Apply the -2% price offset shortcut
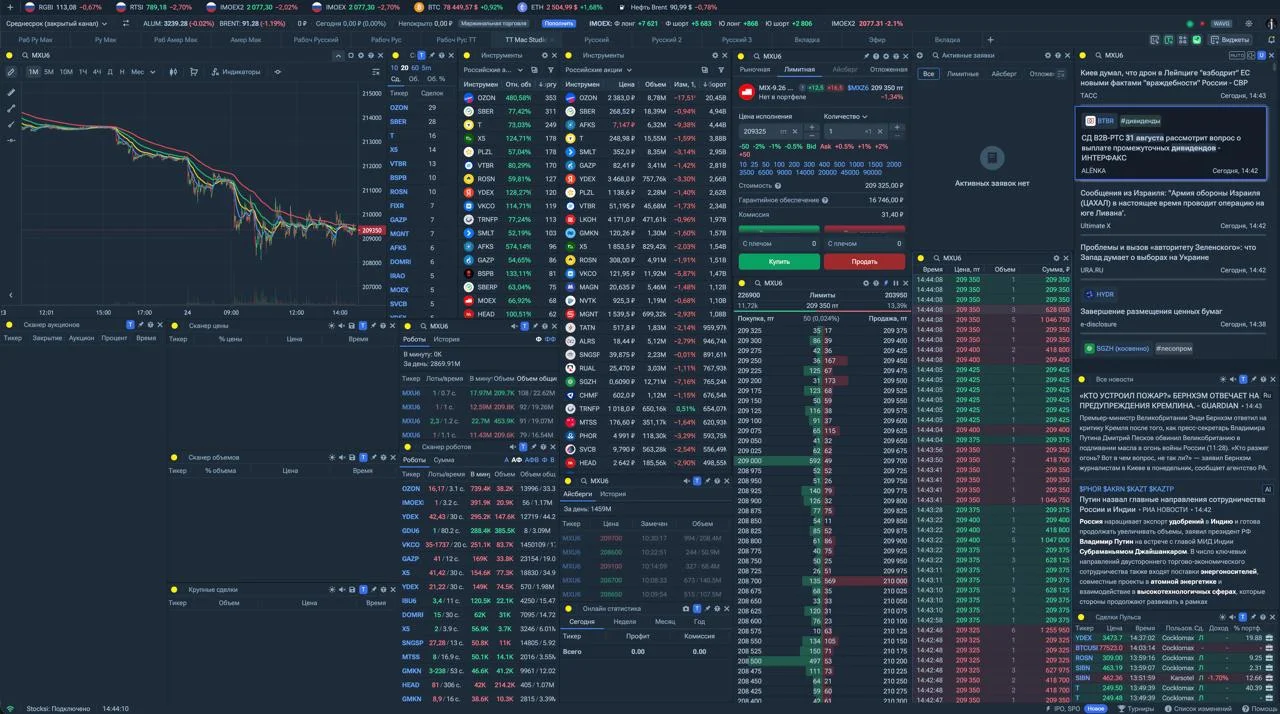 pyautogui.click(x=759, y=146)
